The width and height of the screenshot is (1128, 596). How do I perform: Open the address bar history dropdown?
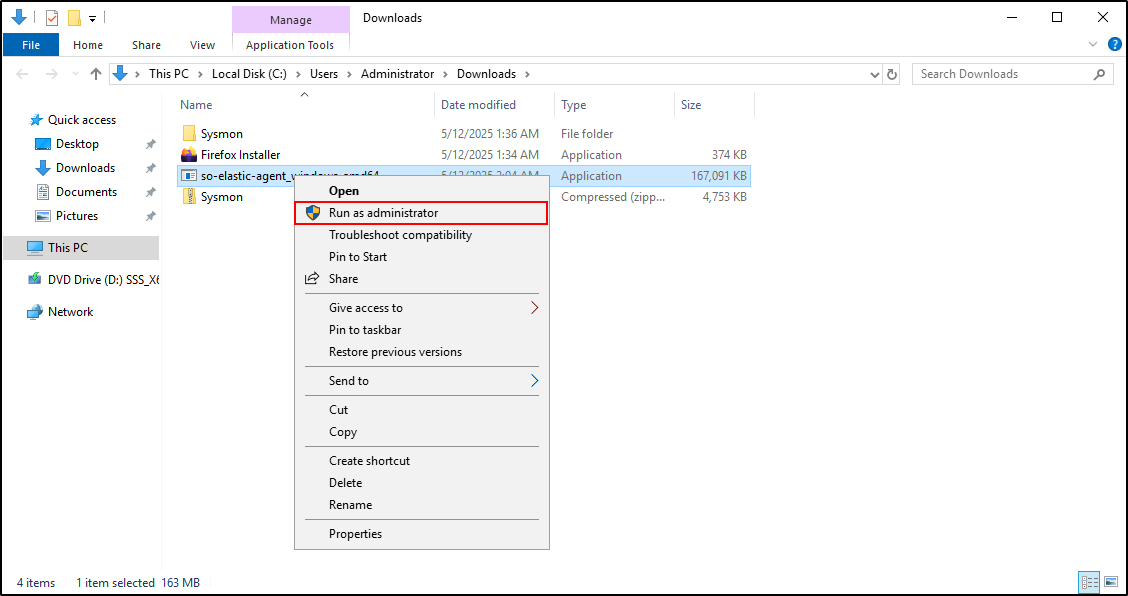click(873, 74)
